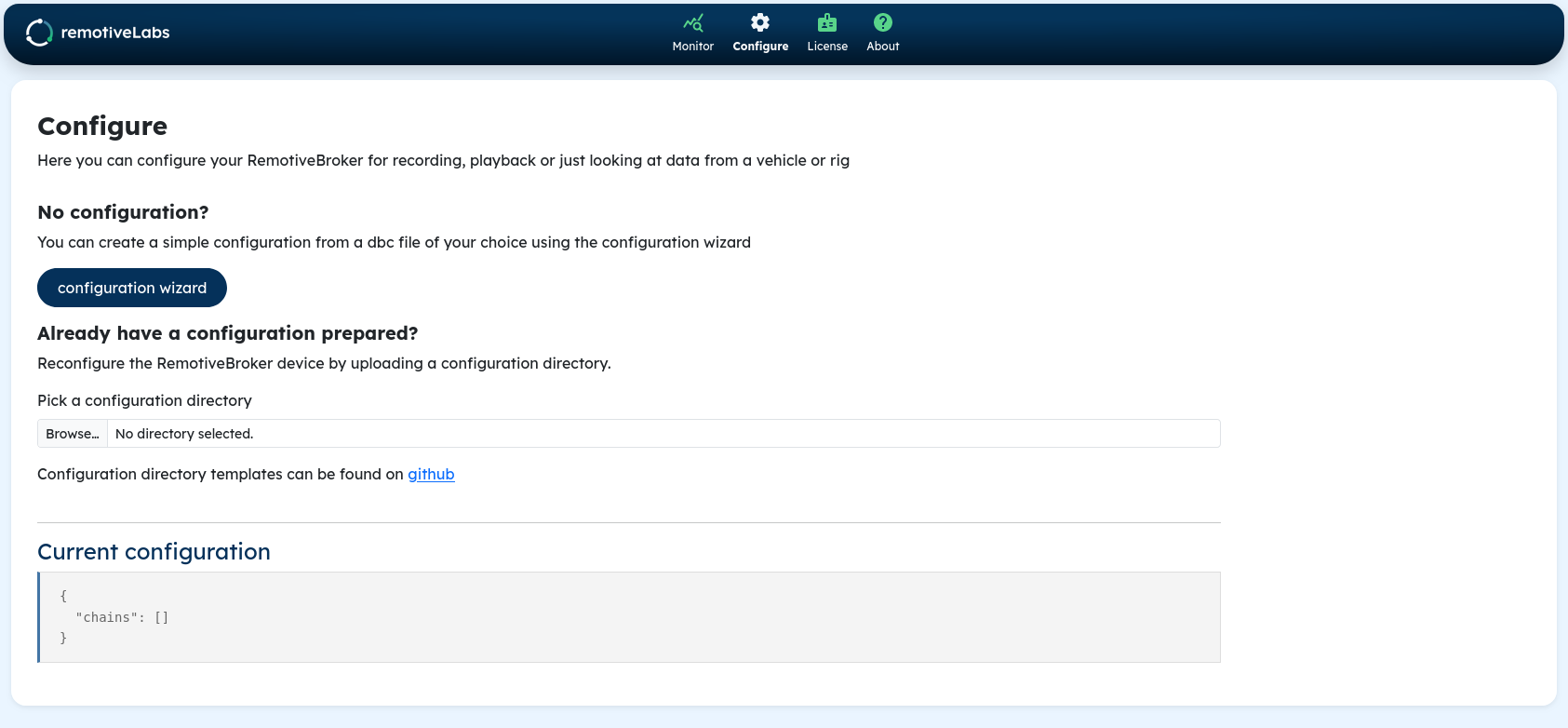Click the remotiveLabs logo icon
Image resolution: width=1568 pixels, height=728 pixels.
(39, 33)
